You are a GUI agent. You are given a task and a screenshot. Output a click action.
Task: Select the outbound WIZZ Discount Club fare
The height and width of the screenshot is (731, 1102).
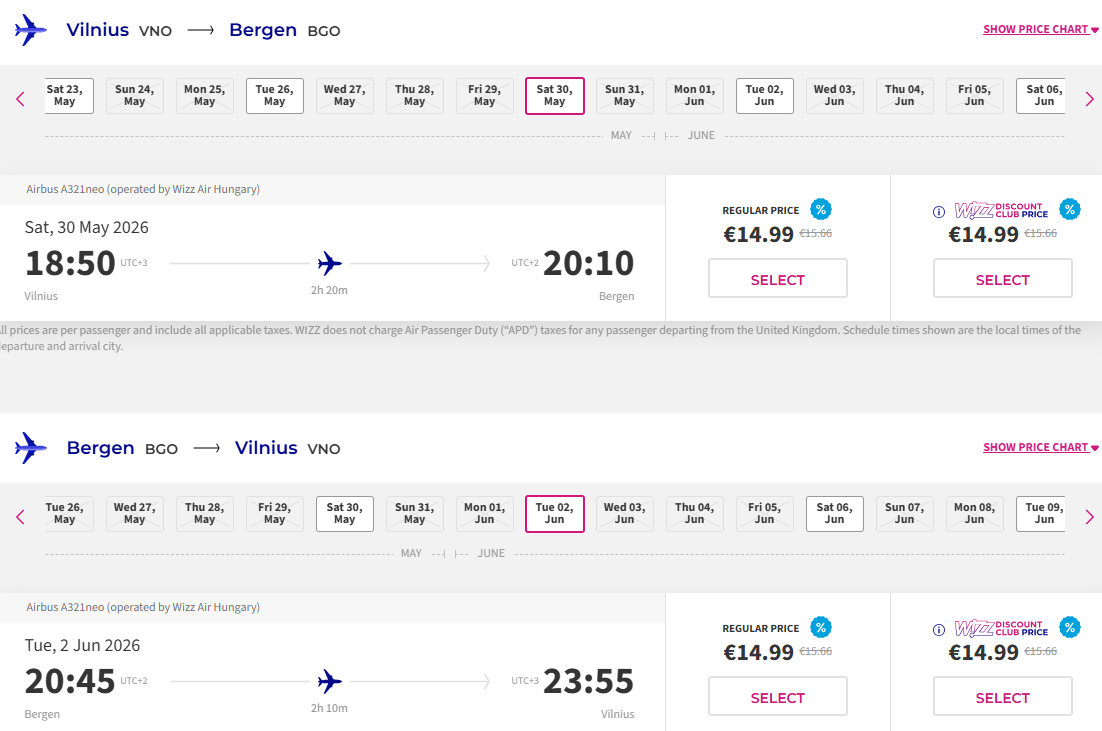pyautogui.click(x=1003, y=279)
